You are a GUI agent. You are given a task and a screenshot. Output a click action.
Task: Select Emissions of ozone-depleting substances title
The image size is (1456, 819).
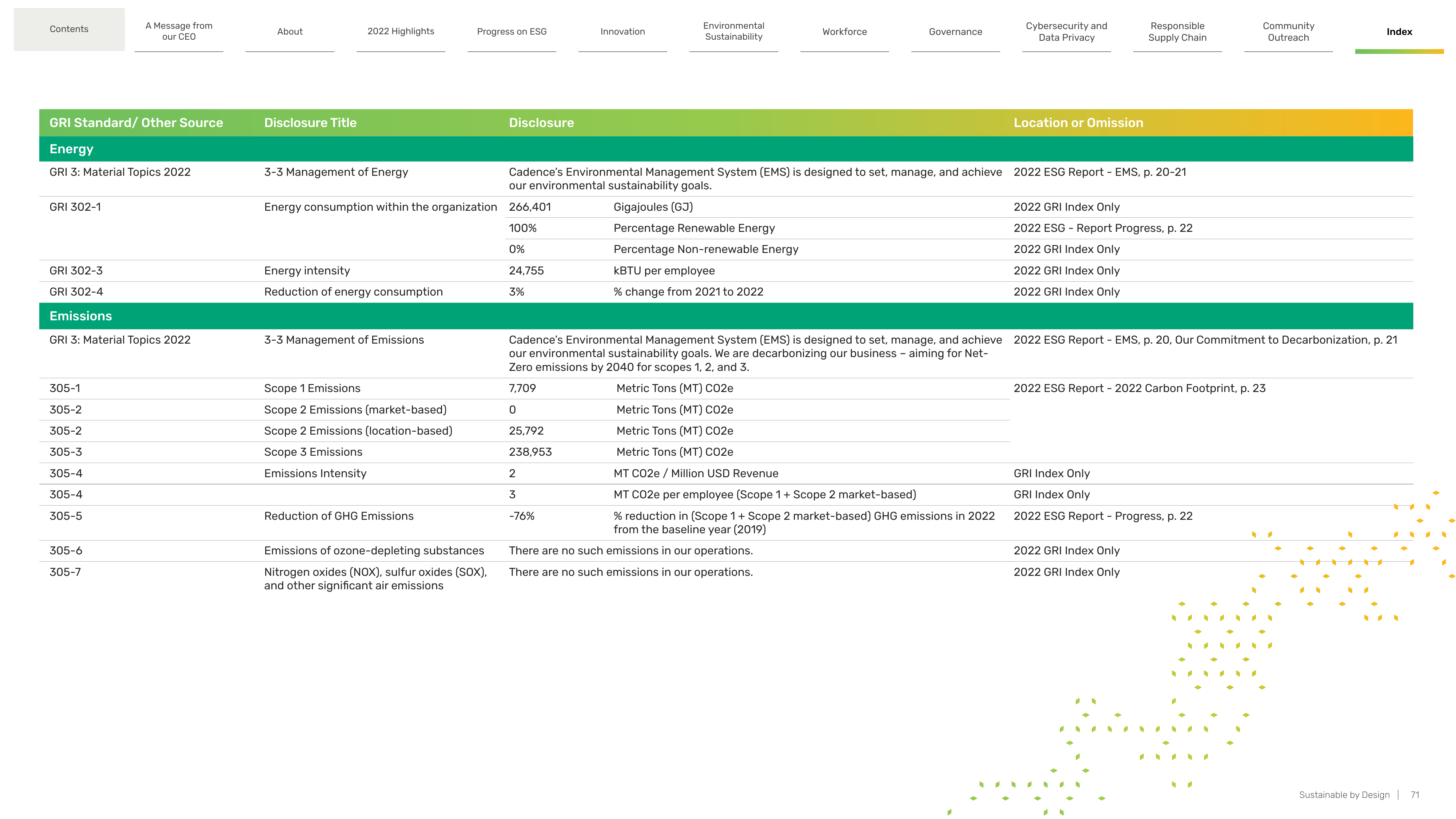tap(374, 551)
